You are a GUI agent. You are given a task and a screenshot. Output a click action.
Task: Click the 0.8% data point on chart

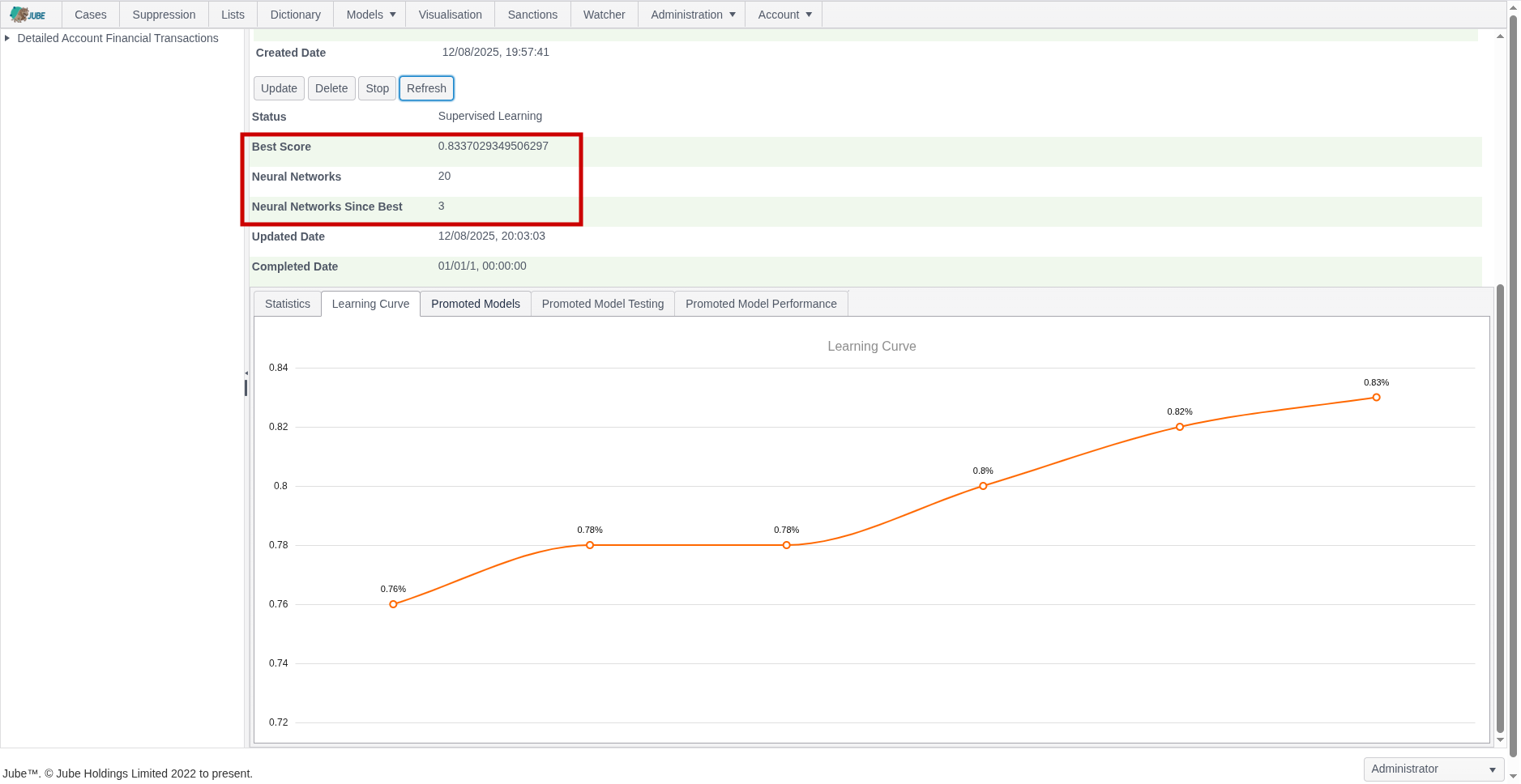pos(983,486)
